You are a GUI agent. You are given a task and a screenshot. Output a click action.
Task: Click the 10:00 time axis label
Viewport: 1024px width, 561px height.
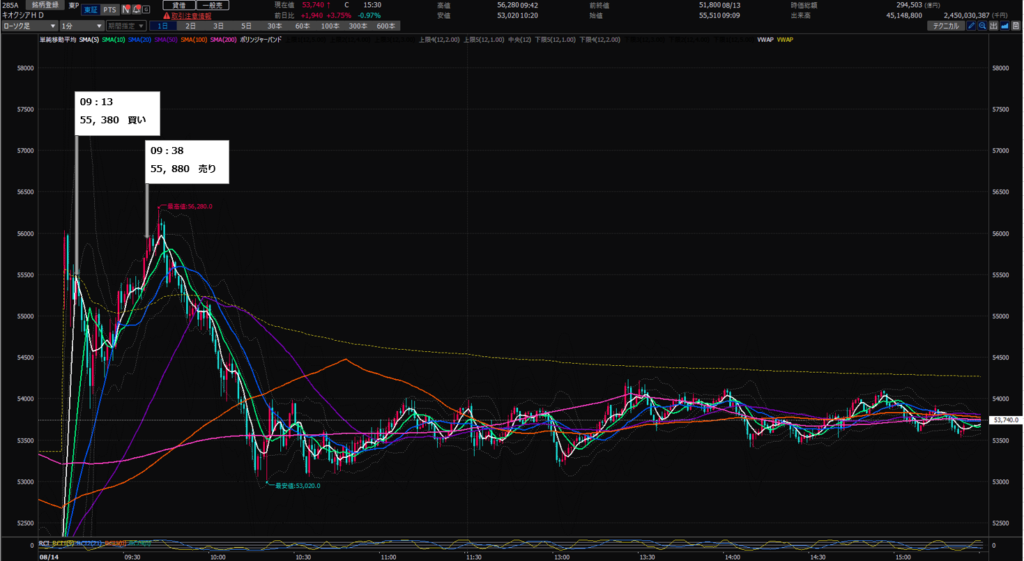[218, 557]
